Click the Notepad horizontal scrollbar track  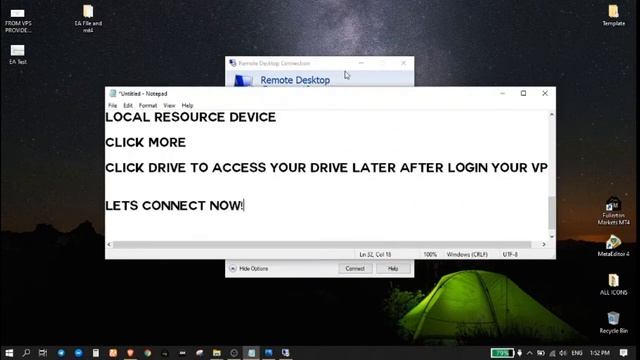(x=322, y=244)
